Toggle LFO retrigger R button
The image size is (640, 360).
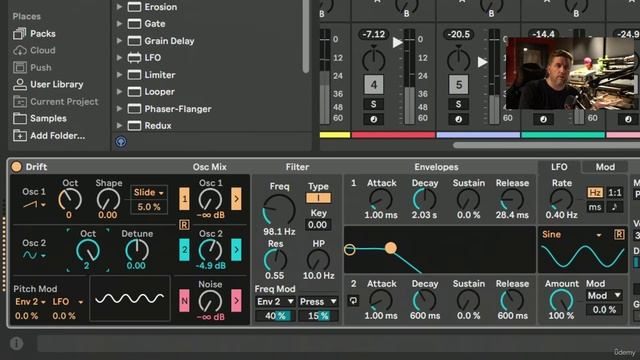(619, 234)
